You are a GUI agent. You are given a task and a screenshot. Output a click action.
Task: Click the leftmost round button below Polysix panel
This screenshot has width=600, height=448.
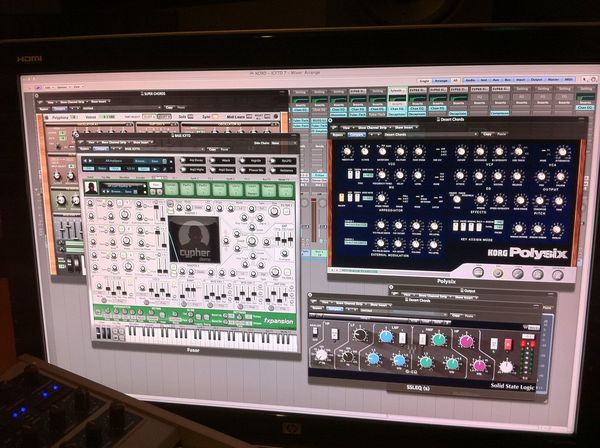(x=478, y=272)
